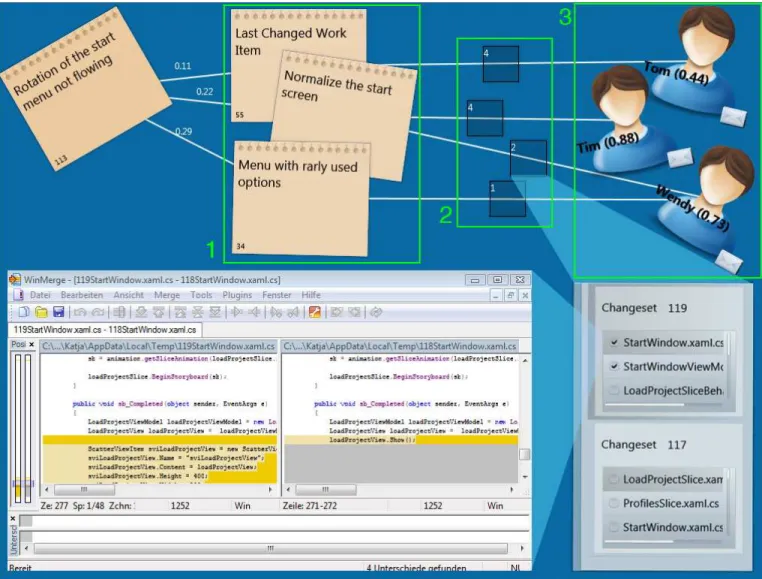Click the left diff pane horizontal scrollbar thumb

[85, 490]
